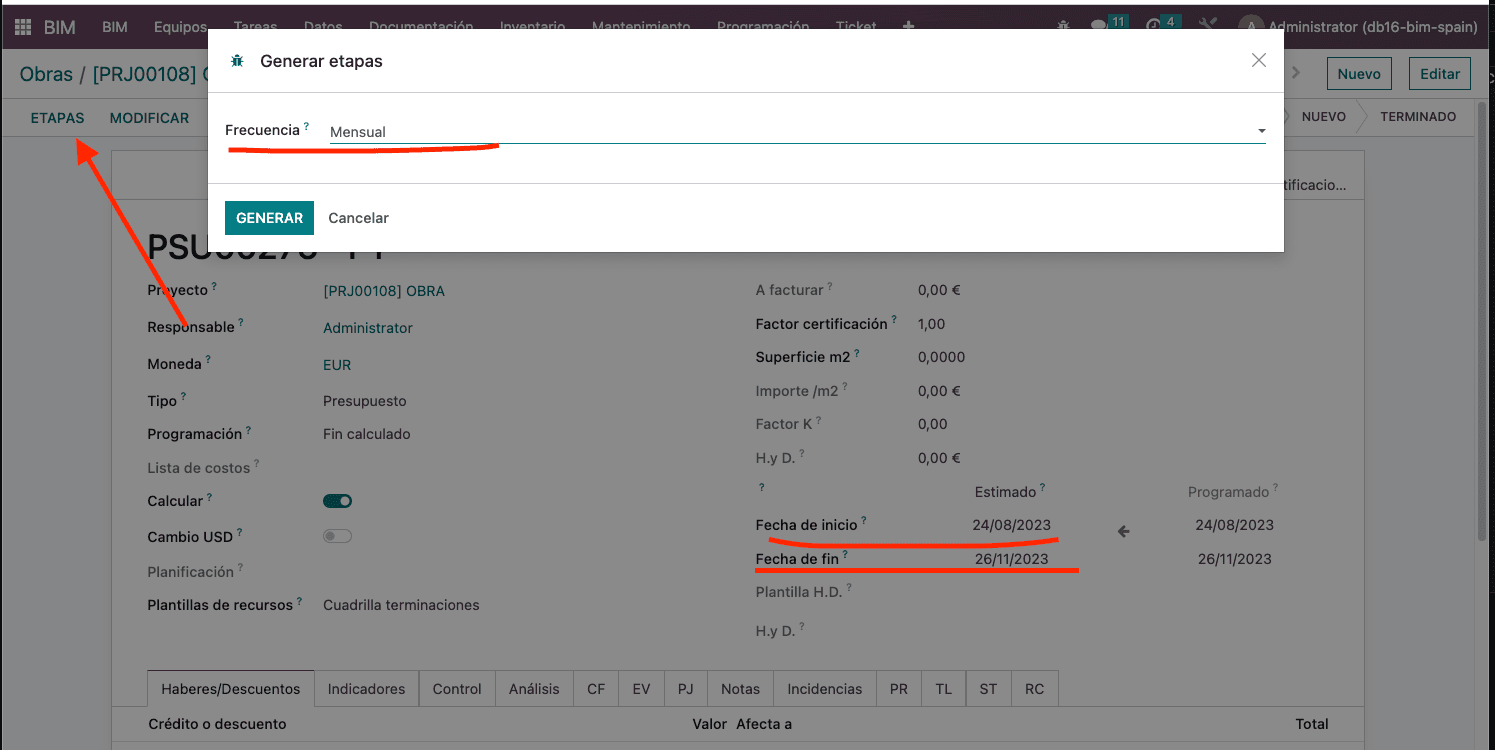The height and width of the screenshot is (750, 1495).
Task: Open the Frecuencia dropdown showing Mensual
Action: pyautogui.click(x=797, y=132)
